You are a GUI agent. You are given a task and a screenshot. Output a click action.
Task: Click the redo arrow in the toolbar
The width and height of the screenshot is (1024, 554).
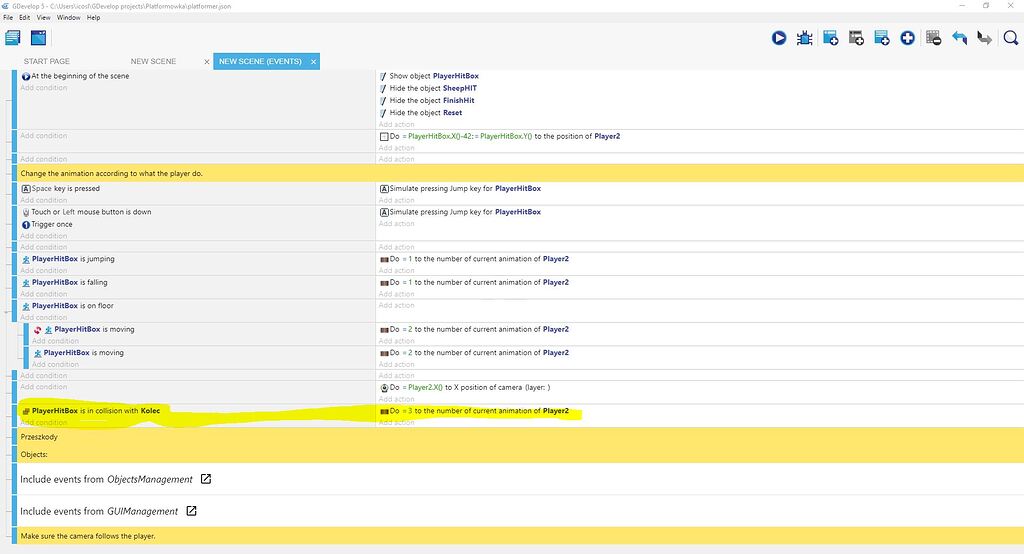tap(984, 38)
